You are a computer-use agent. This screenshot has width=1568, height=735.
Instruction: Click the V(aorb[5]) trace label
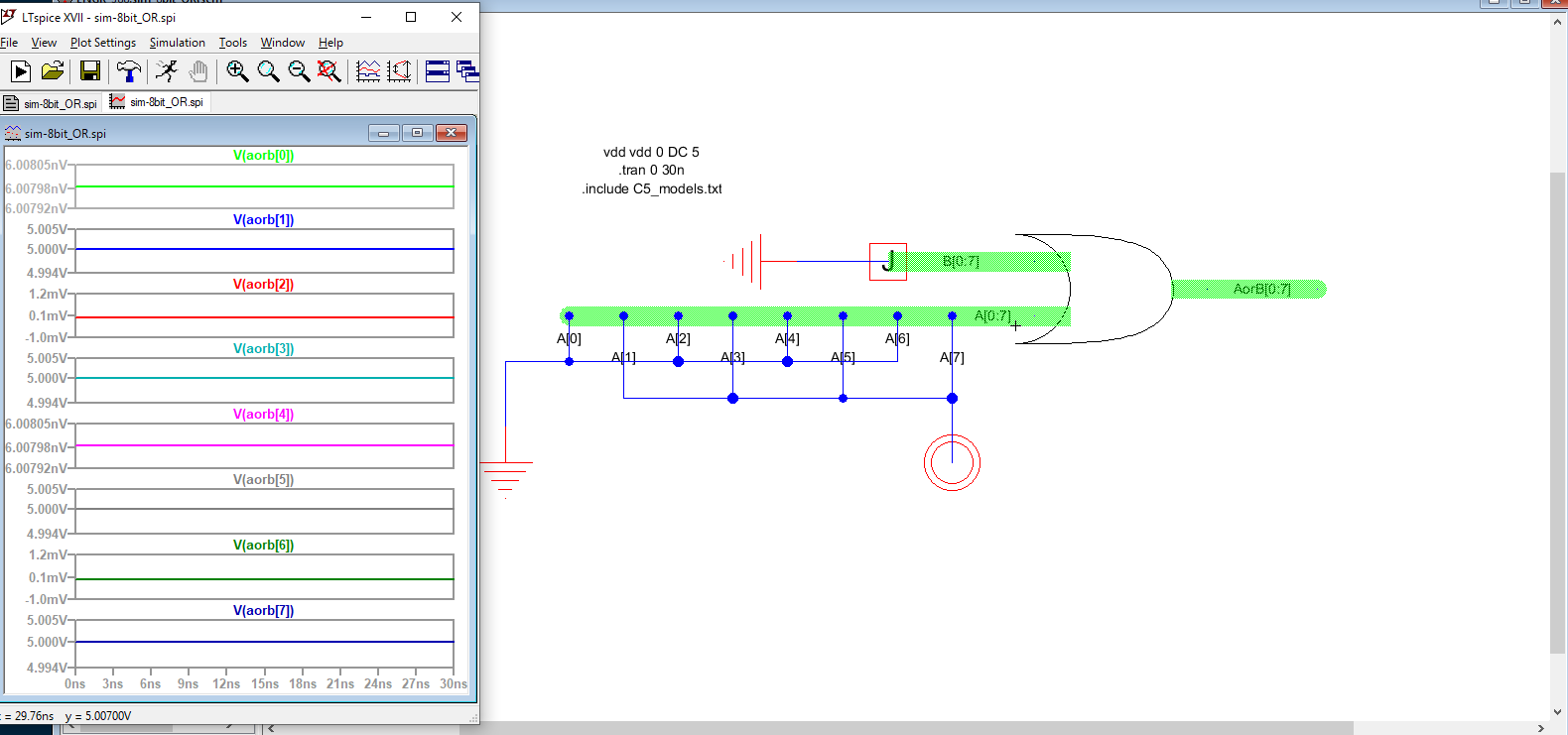coord(264,479)
